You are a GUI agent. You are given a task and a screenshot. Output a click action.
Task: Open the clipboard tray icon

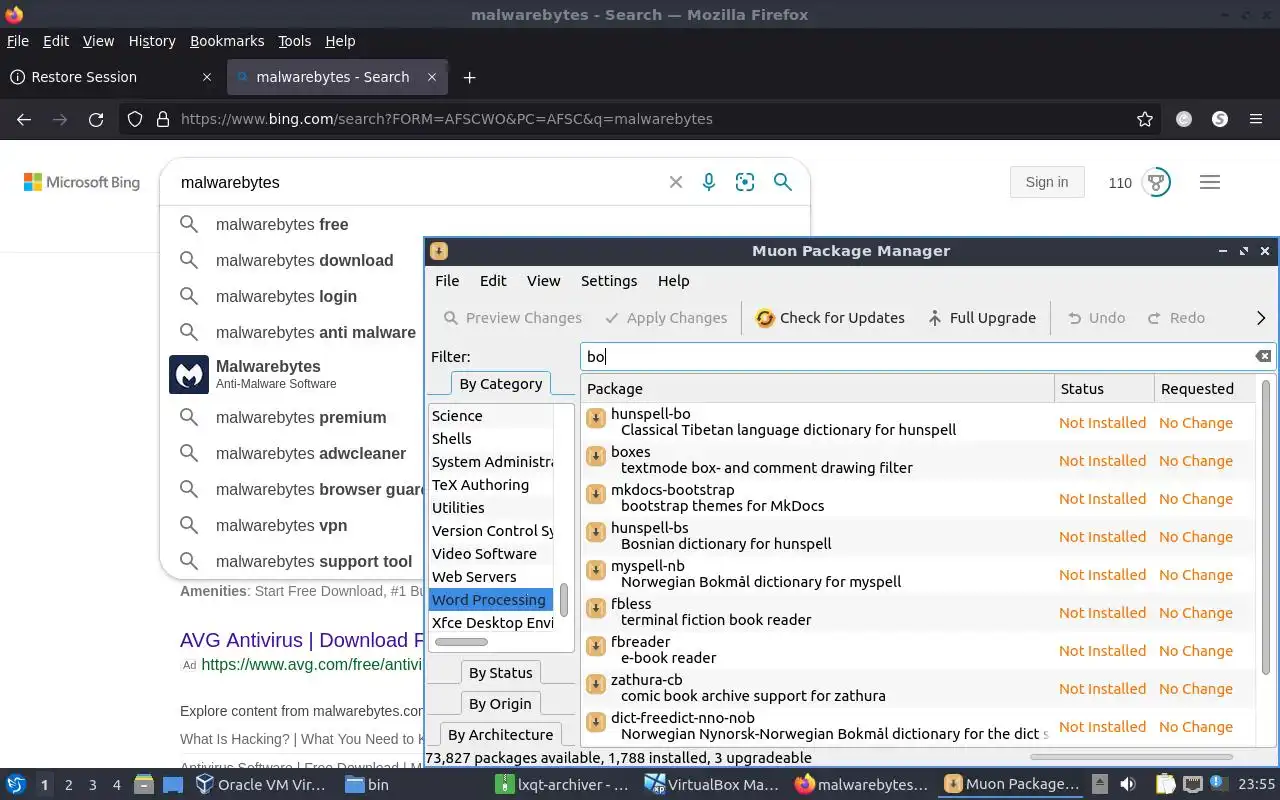1165,784
